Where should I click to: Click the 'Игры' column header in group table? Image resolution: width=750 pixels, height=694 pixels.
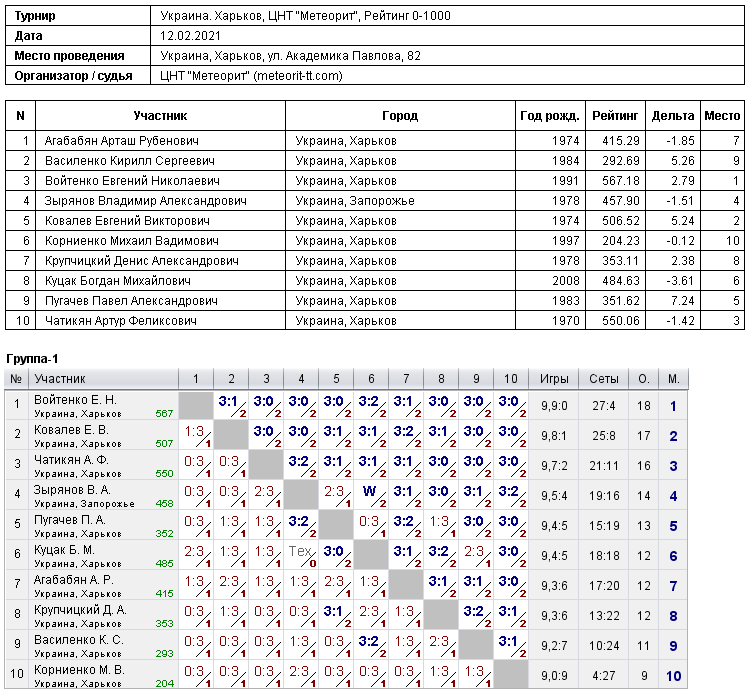[x=554, y=379]
